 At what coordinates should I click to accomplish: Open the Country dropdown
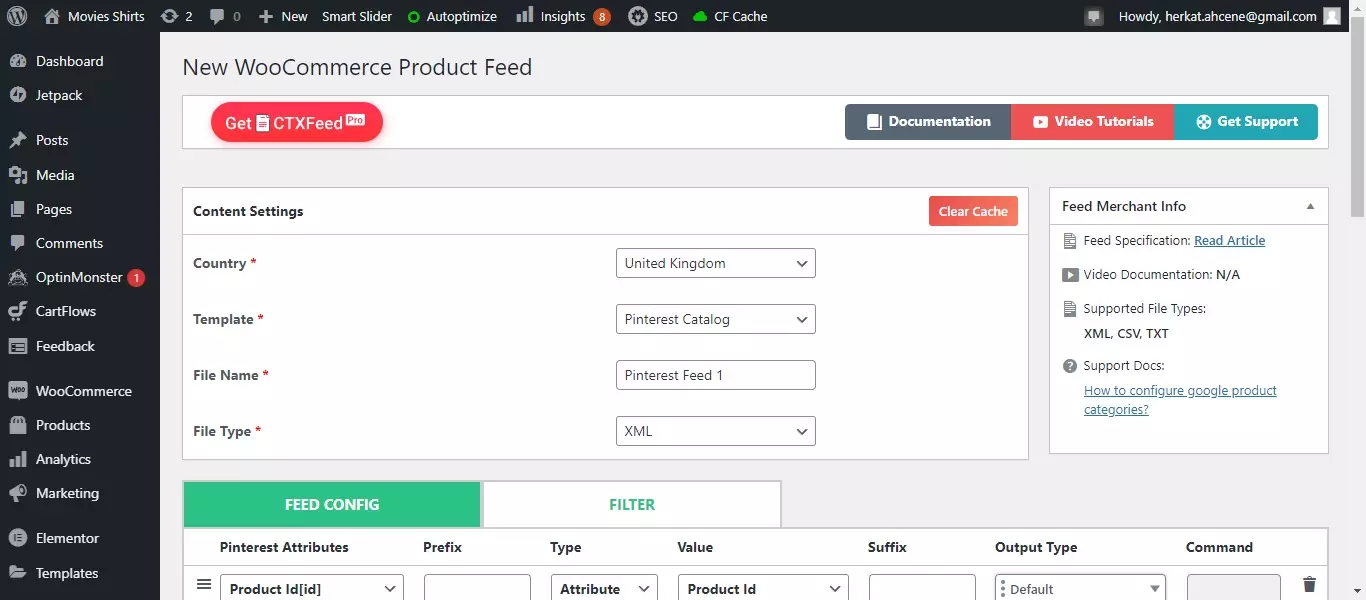click(716, 263)
